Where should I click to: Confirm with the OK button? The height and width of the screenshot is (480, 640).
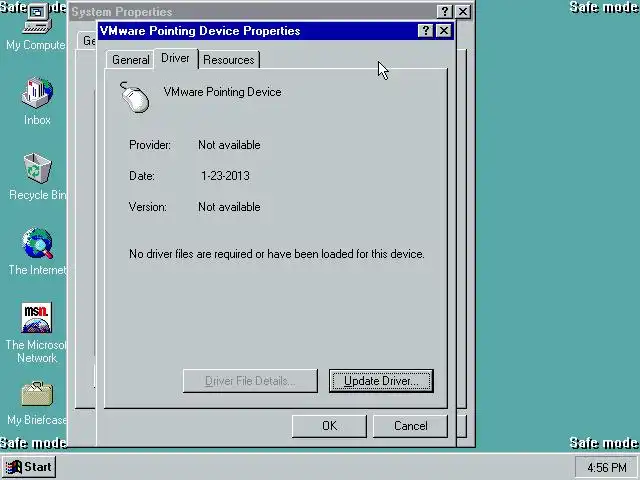coord(329,426)
